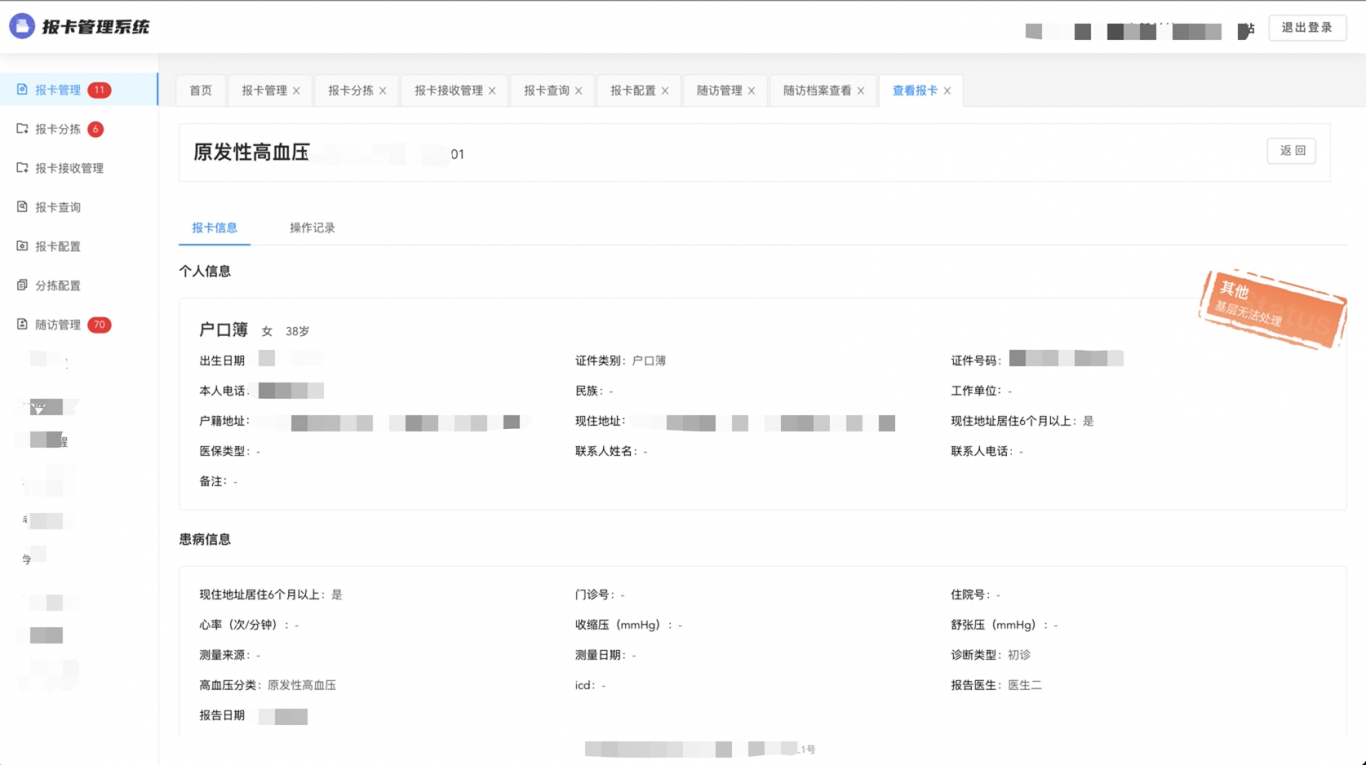Viewport: 1366px width, 765px height.
Task: Open 报卡接收管理 in the sidebar
Action: tap(79, 168)
